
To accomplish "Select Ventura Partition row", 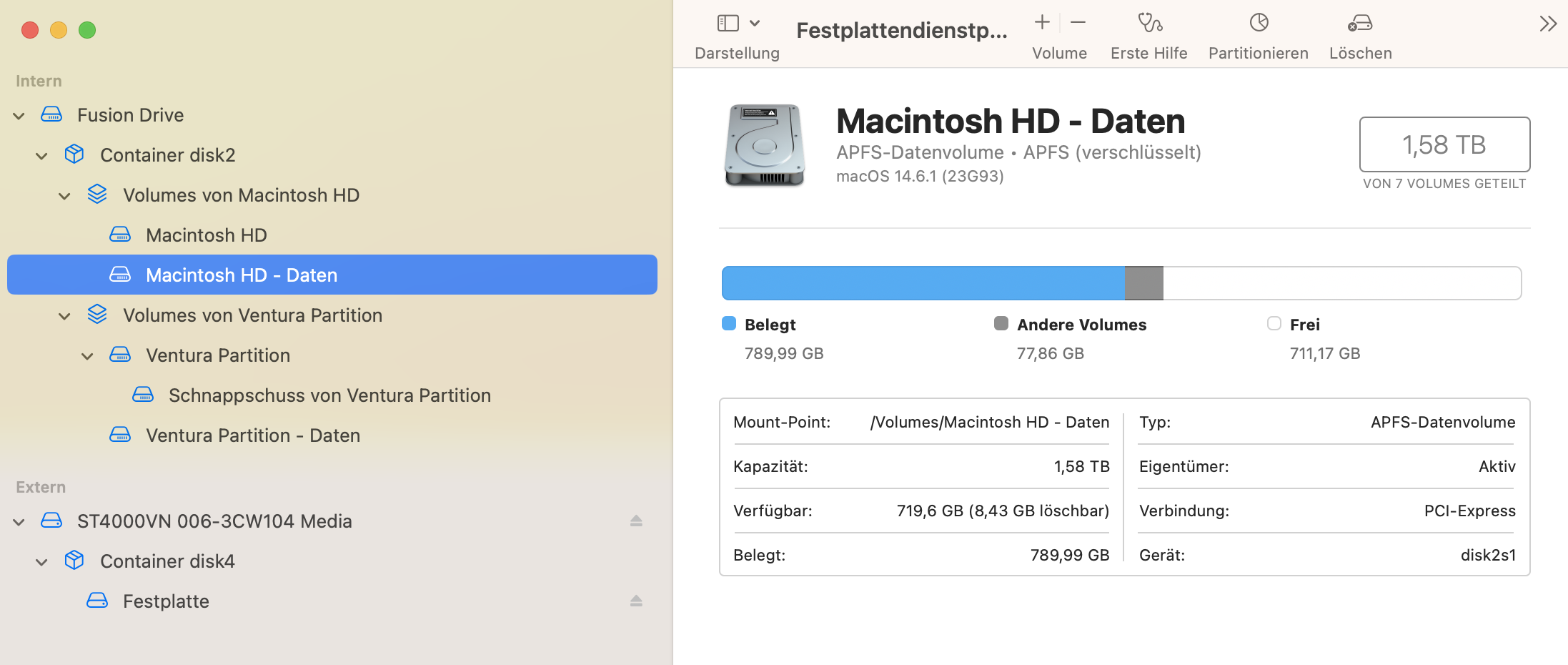I will [332, 355].
